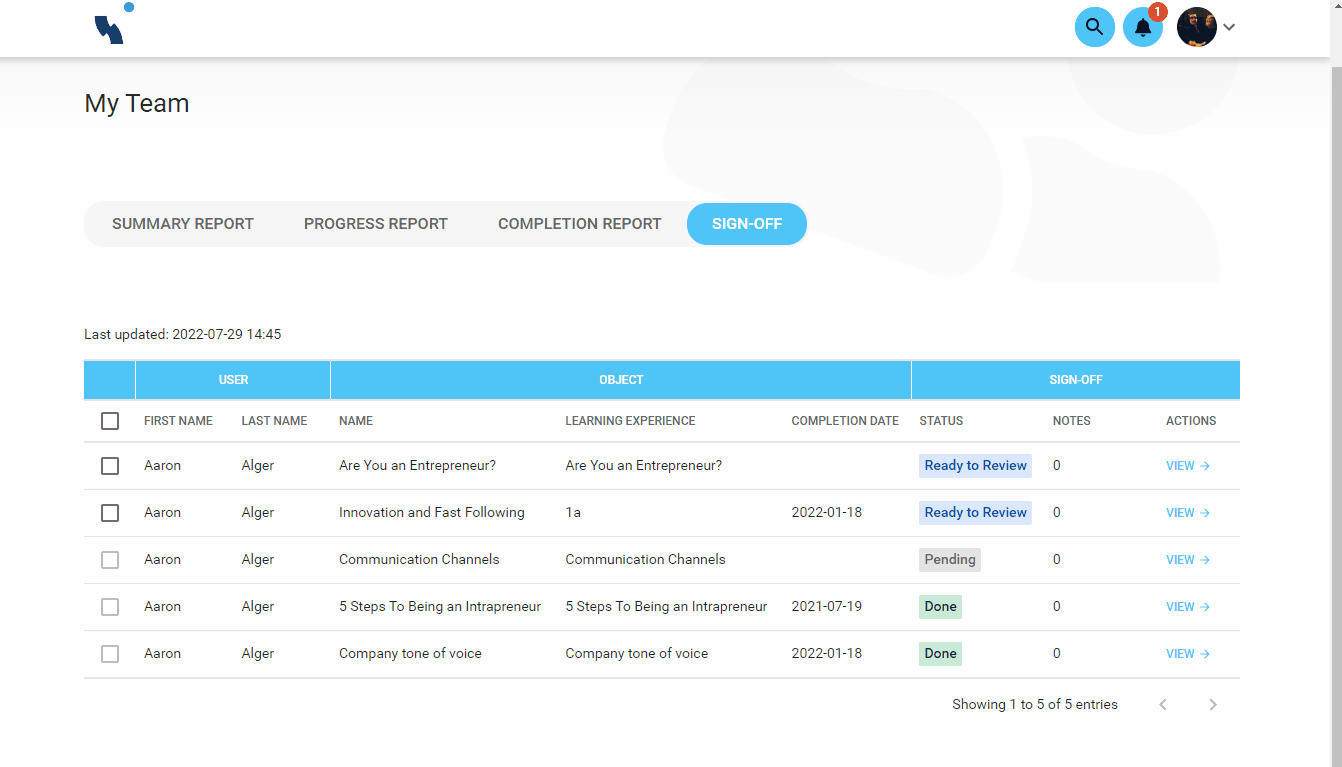Viewport: 1342px width, 767px height.
Task: Click the next page arrow in pagination
Action: coord(1213,704)
